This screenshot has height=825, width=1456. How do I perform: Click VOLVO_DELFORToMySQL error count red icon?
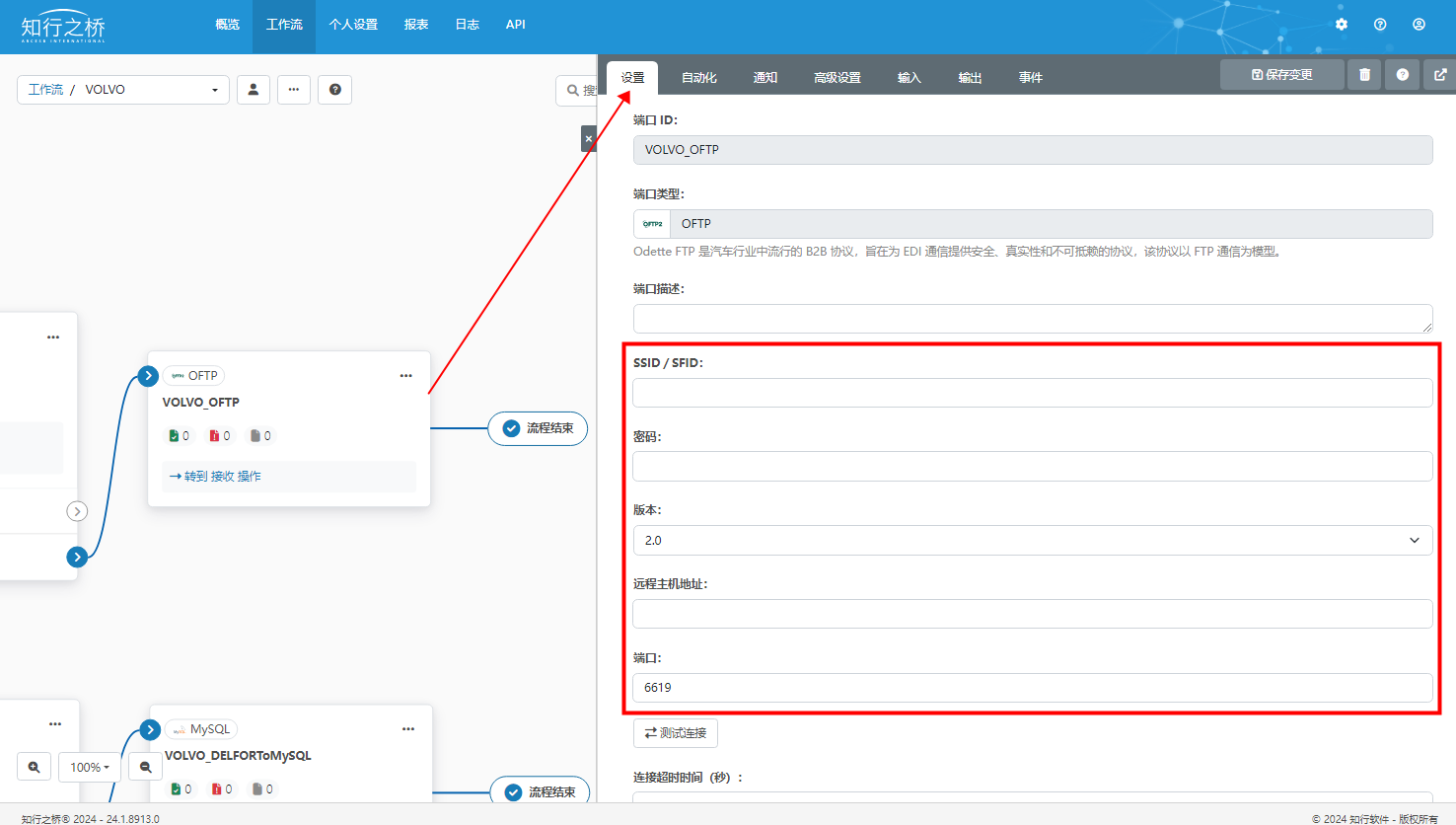216,789
